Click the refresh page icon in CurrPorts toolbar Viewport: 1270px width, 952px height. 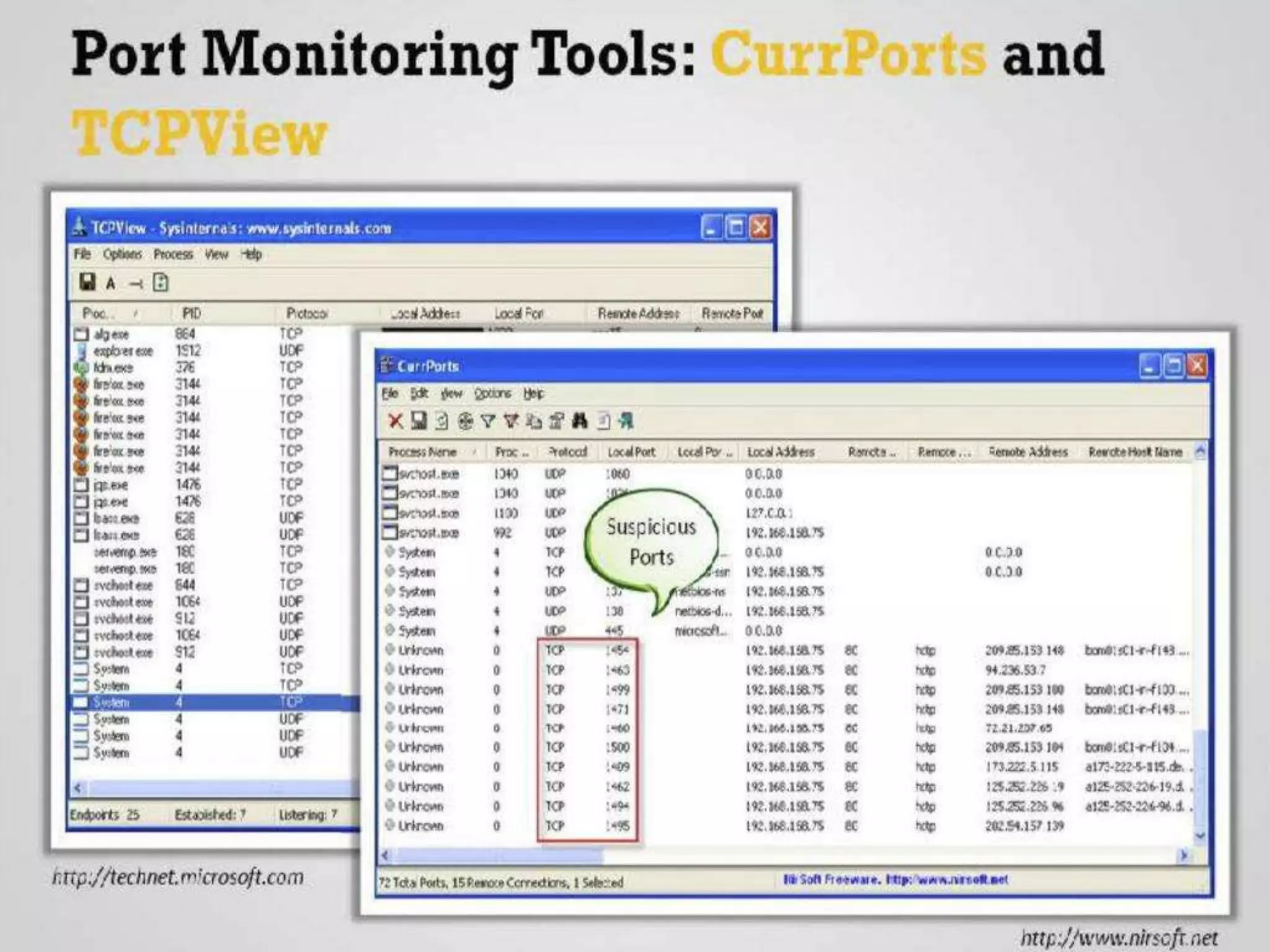click(442, 421)
